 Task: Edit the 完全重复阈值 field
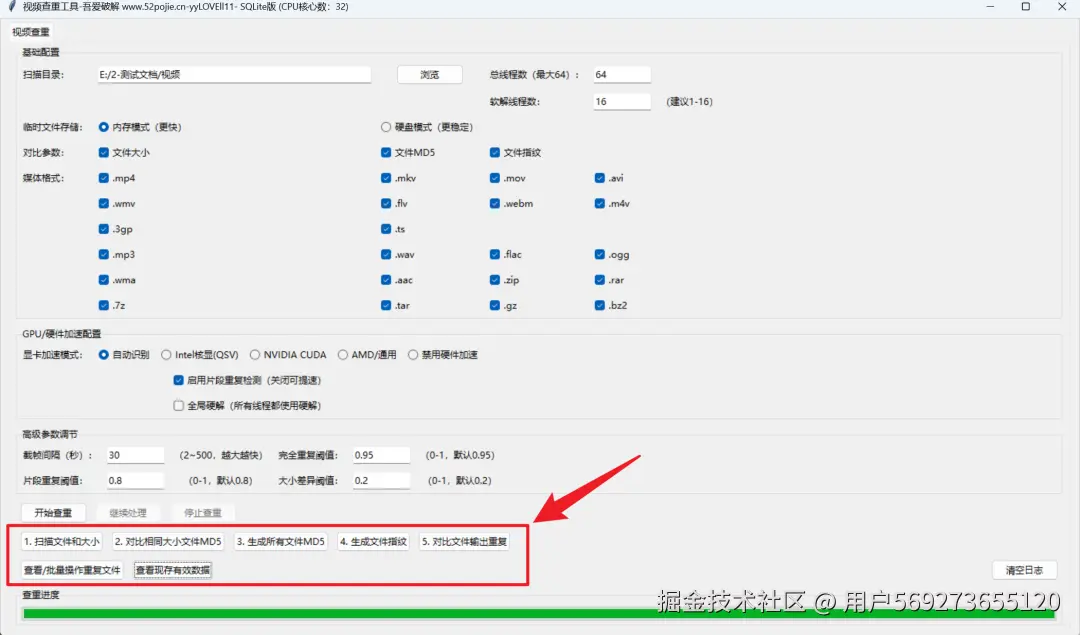pos(382,455)
